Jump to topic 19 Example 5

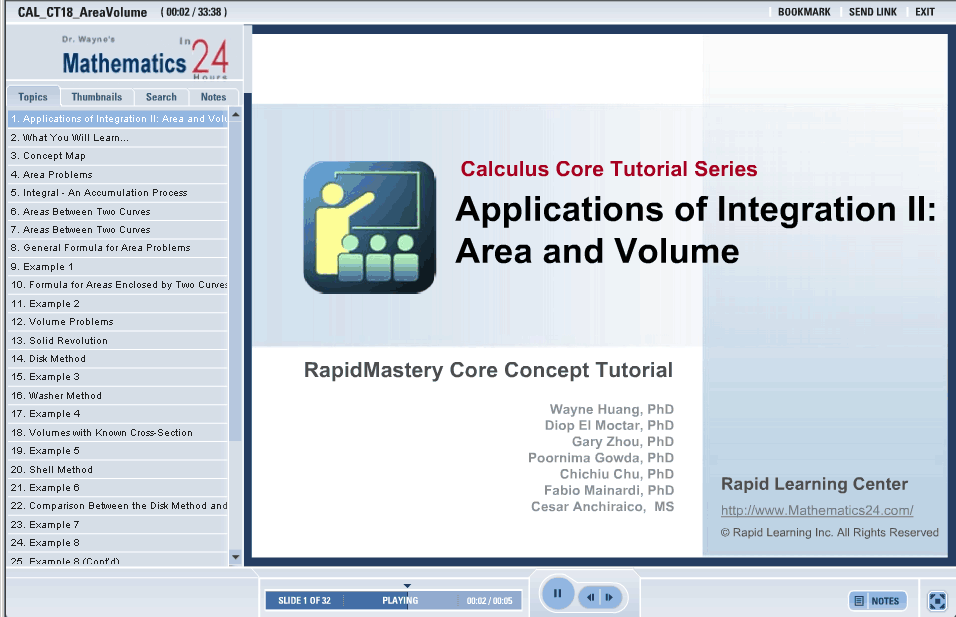(x=118, y=451)
